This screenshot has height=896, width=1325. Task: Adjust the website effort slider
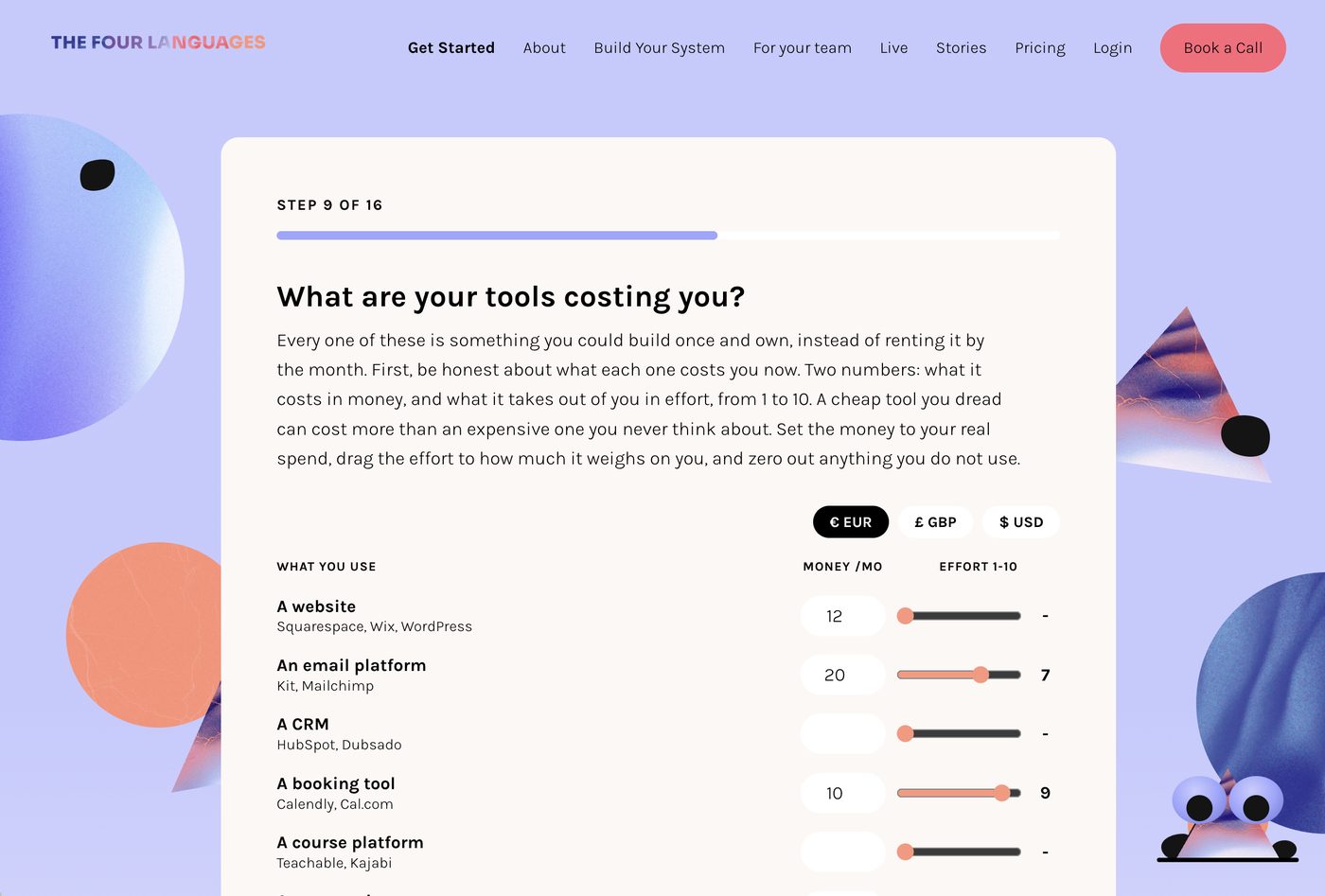pos(960,616)
